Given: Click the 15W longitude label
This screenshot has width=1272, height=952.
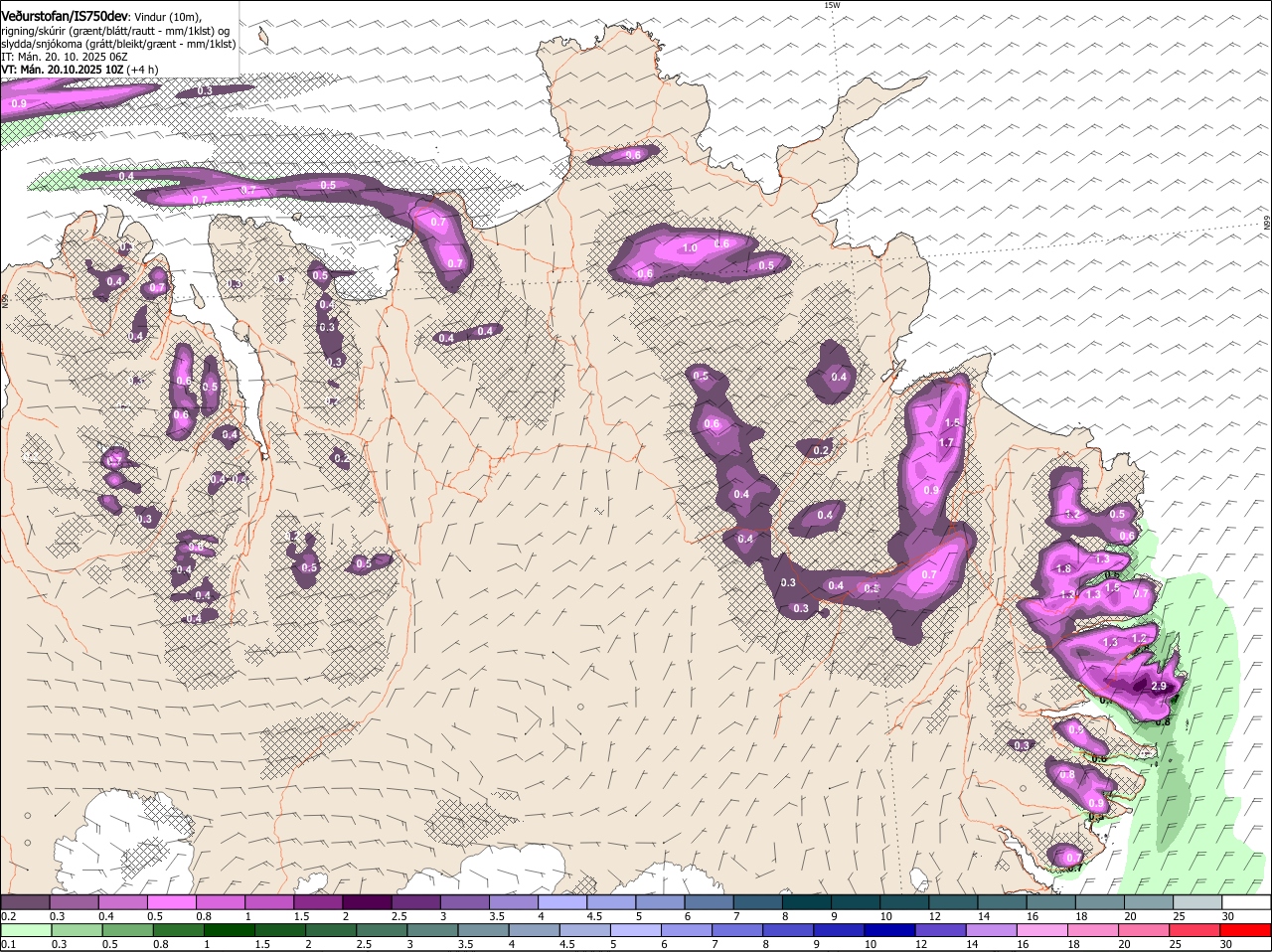Looking at the screenshot, I should point(832,6).
